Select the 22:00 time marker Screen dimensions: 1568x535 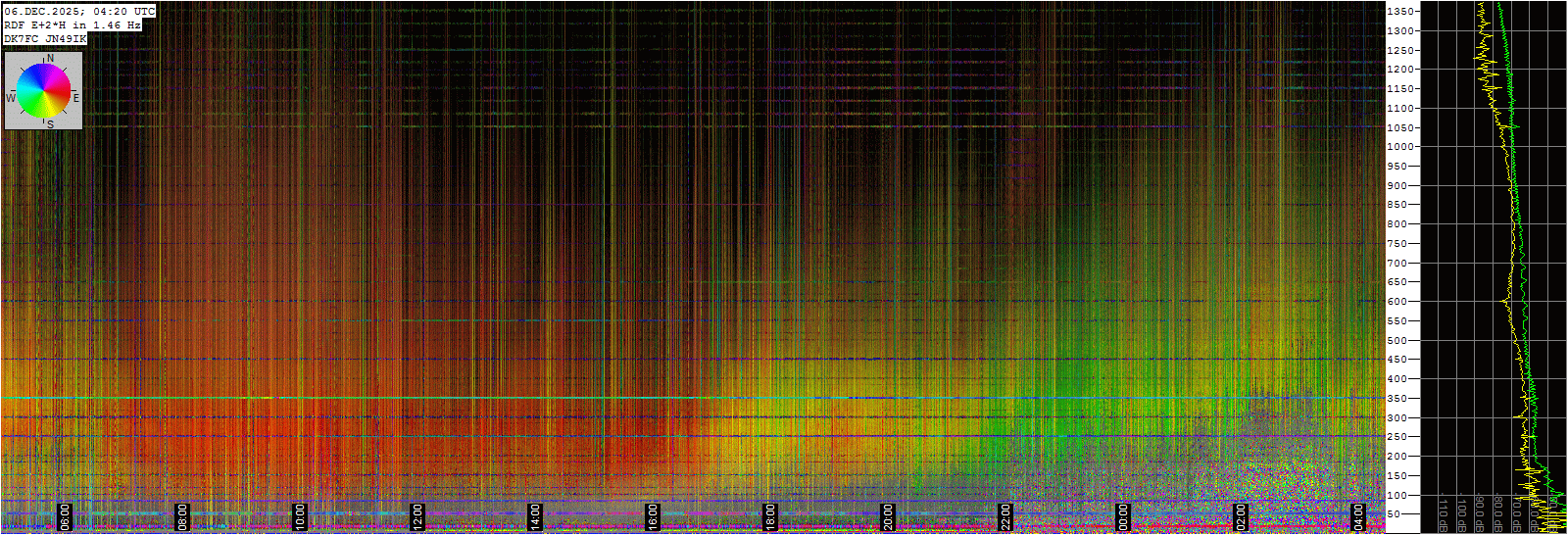(1005, 515)
